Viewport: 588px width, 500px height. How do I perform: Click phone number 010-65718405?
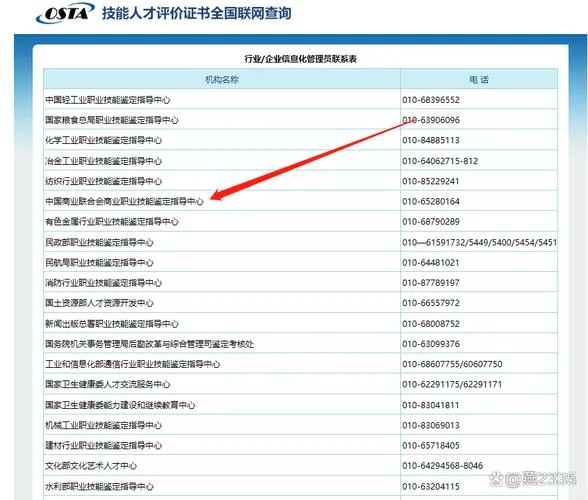[431, 446]
